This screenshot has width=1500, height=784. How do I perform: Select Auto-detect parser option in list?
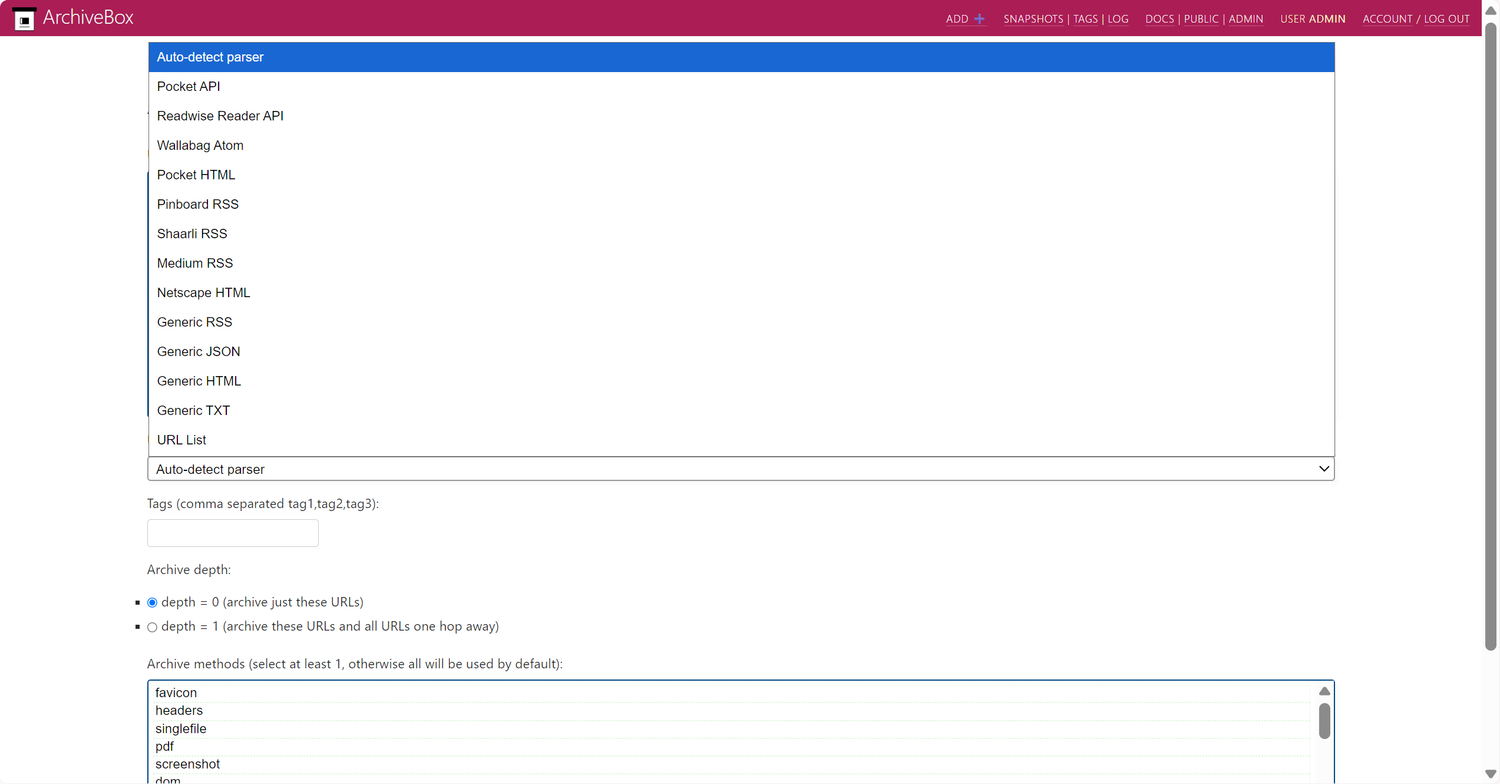(741, 57)
